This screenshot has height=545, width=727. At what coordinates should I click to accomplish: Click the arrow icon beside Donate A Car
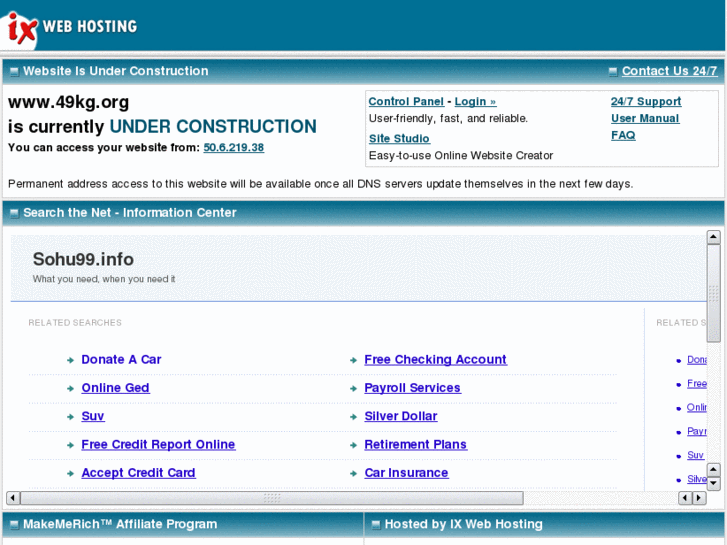(70, 360)
